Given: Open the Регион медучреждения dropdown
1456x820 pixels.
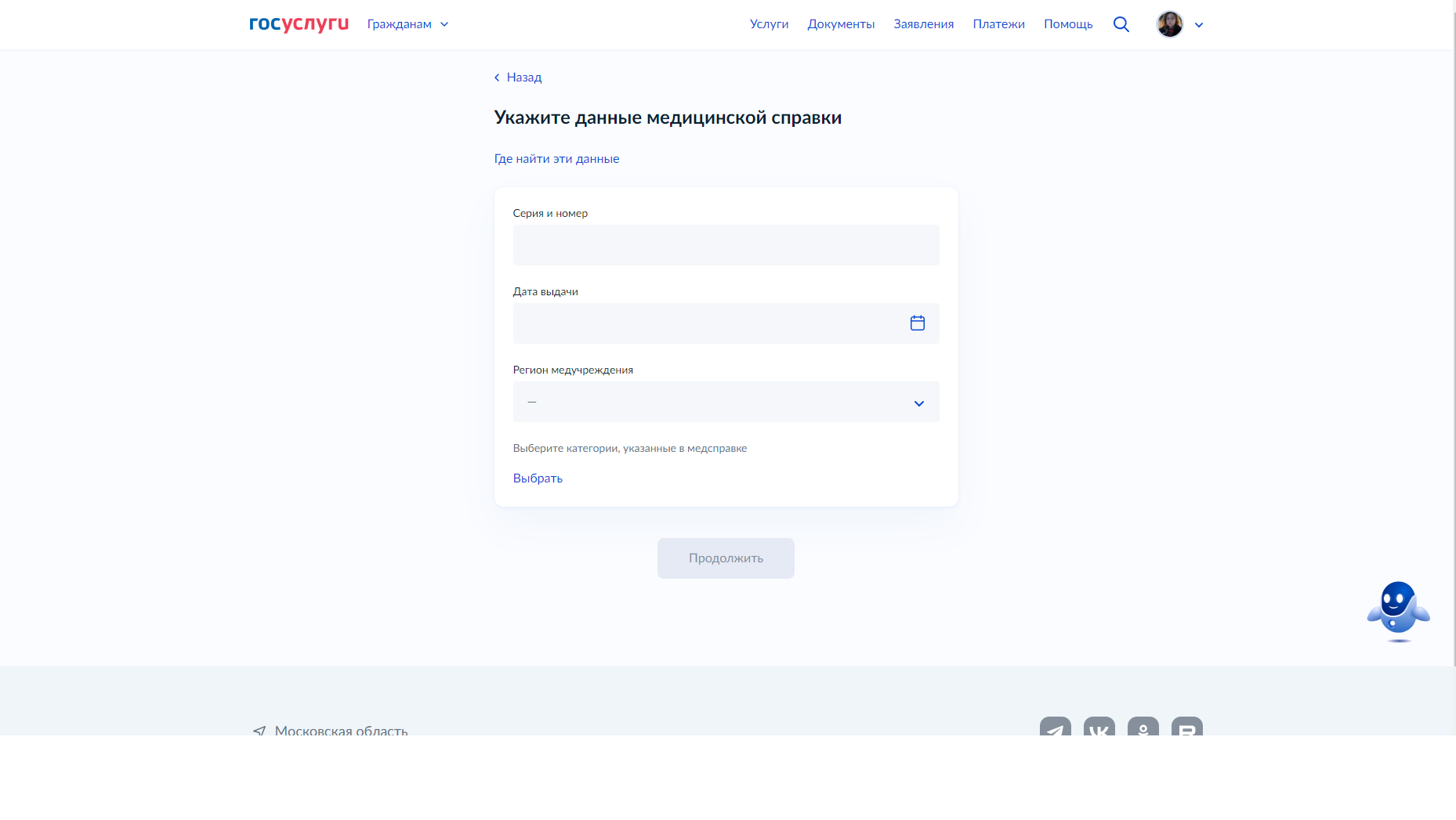Looking at the screenshot, I should tap(726, 402).
